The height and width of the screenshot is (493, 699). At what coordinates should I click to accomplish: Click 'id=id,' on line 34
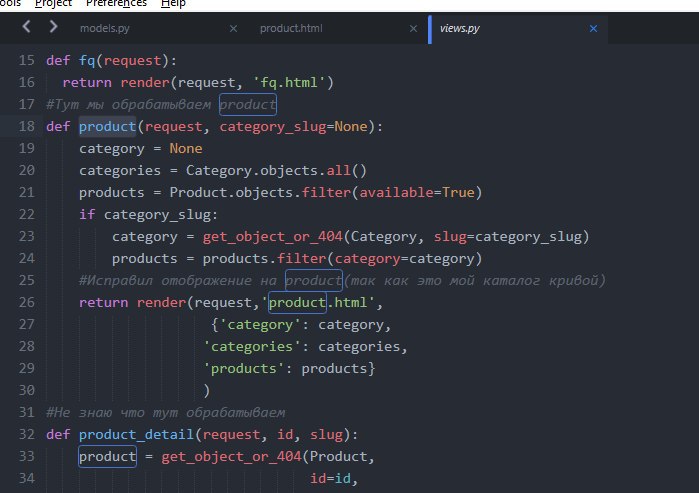point(334,478)
